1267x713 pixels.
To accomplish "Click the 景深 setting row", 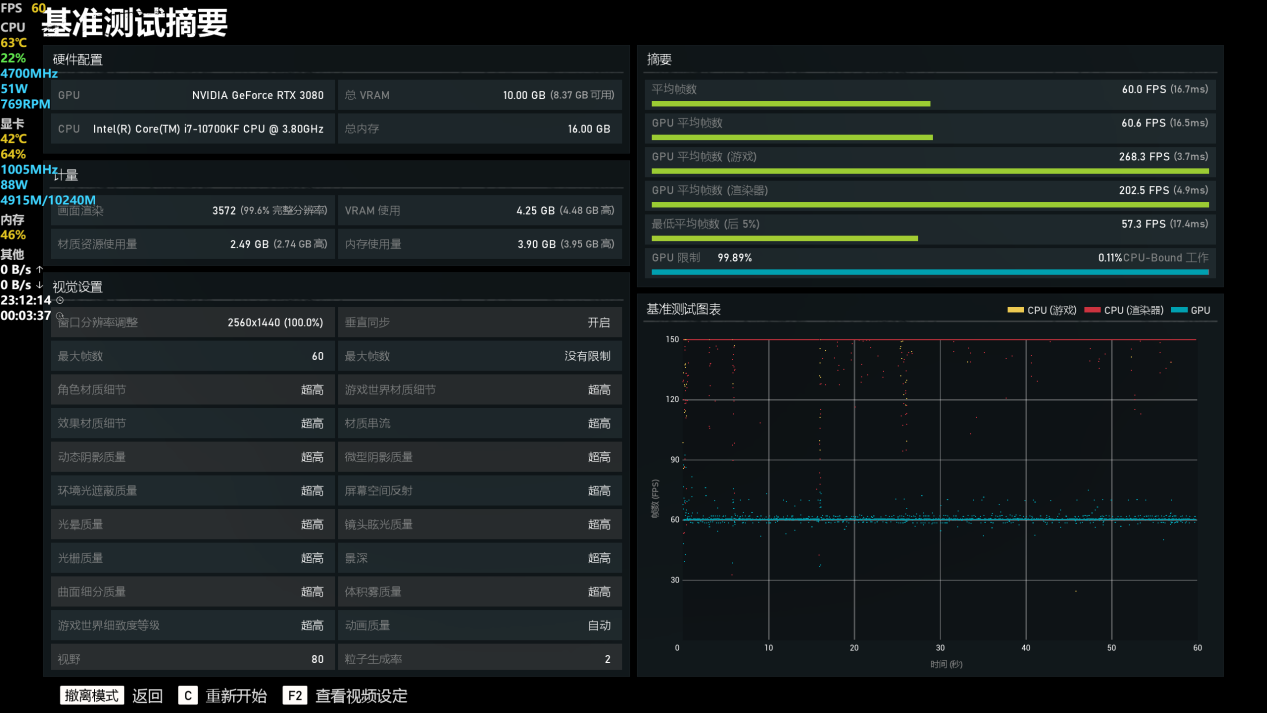I will point(480,558).
